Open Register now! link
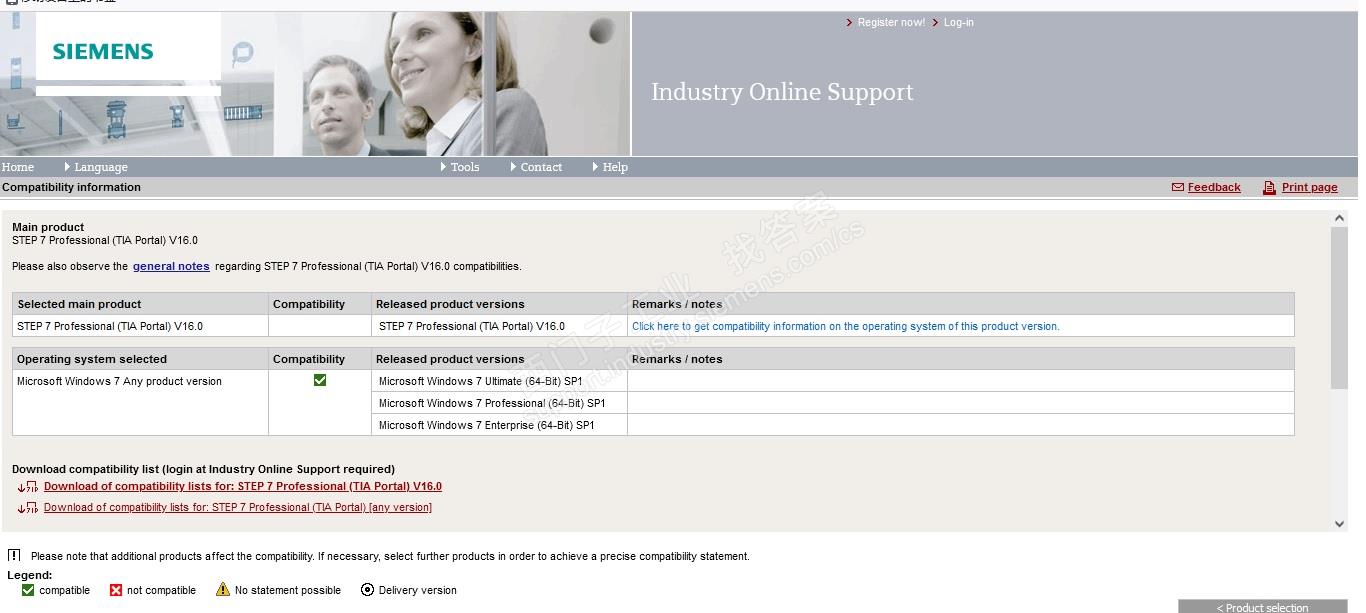Viewport: 1366px width, 613px height. pos(891,22)
